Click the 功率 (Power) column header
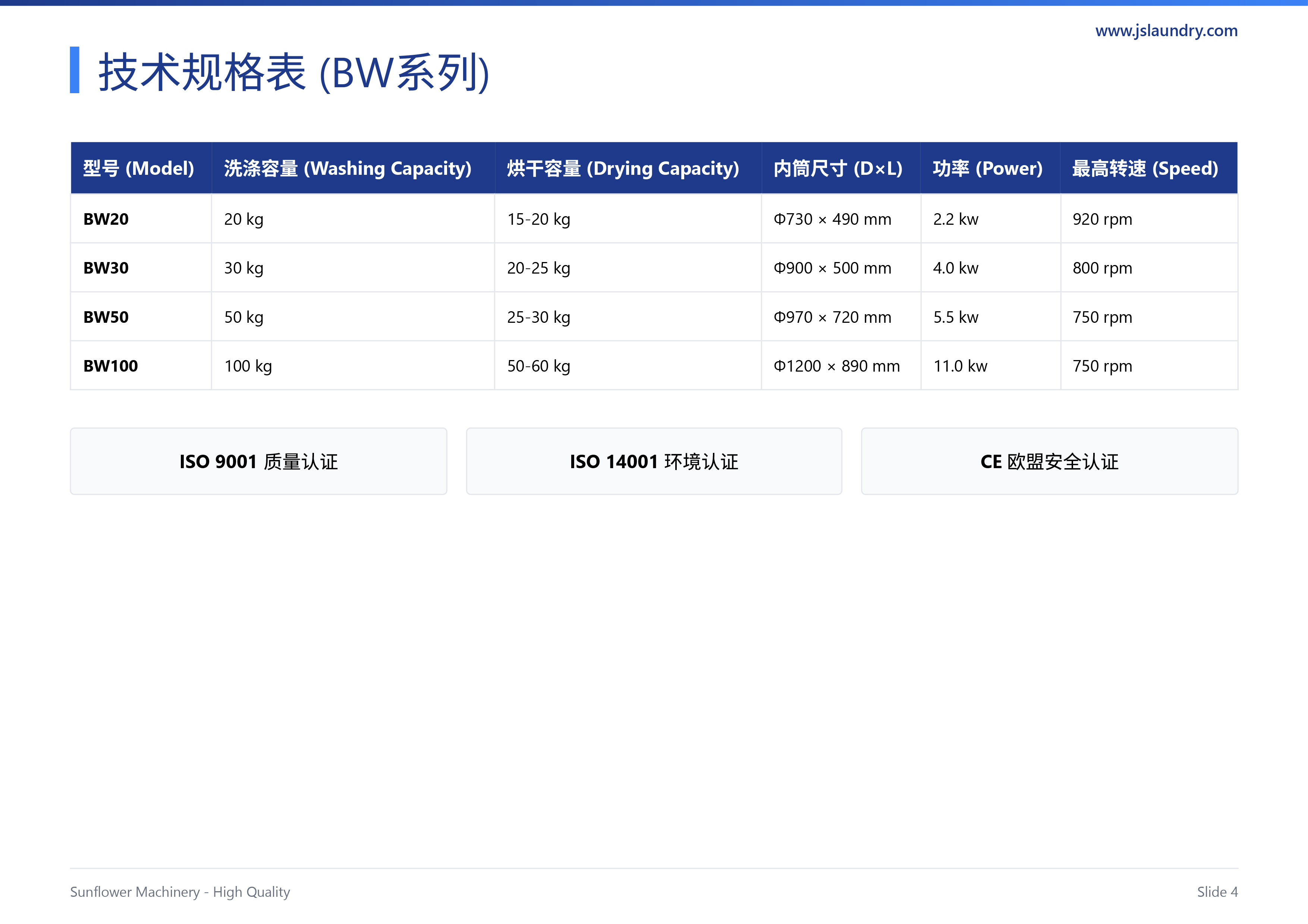Image resolution: width=1308 pixels, height=924 pixels. 990,168
